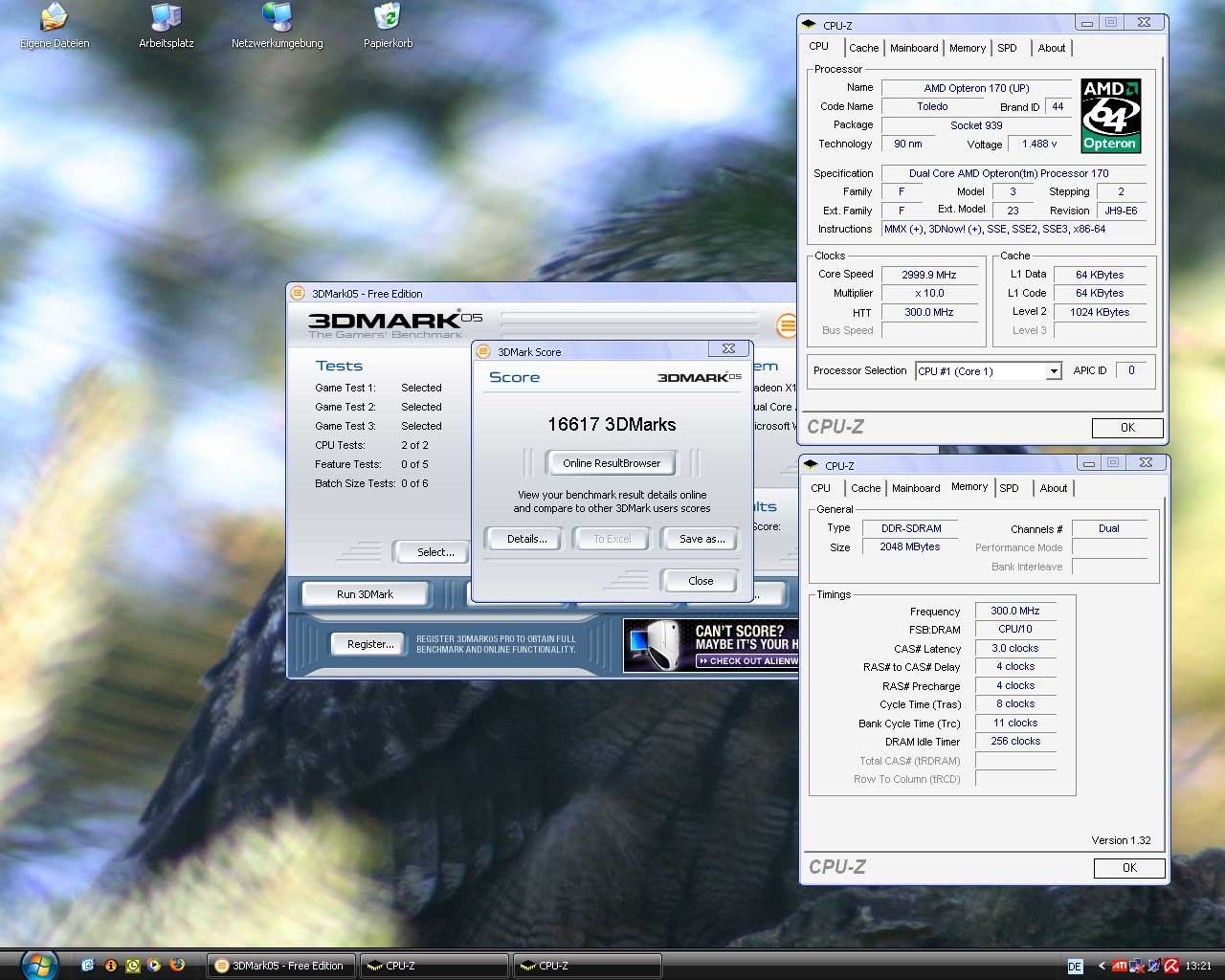Switch to Cache tab in upper CPU-Z
Viewport: 1225px width, 980px height.
(863, 48)
